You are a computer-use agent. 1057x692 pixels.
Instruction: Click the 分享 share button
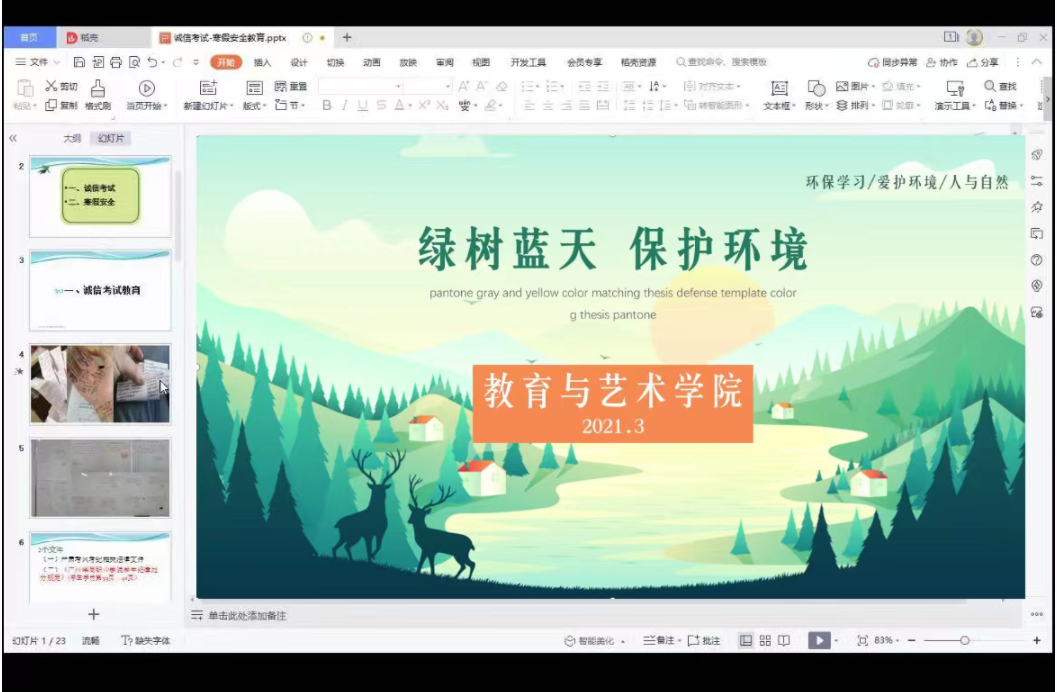point(981,62)
